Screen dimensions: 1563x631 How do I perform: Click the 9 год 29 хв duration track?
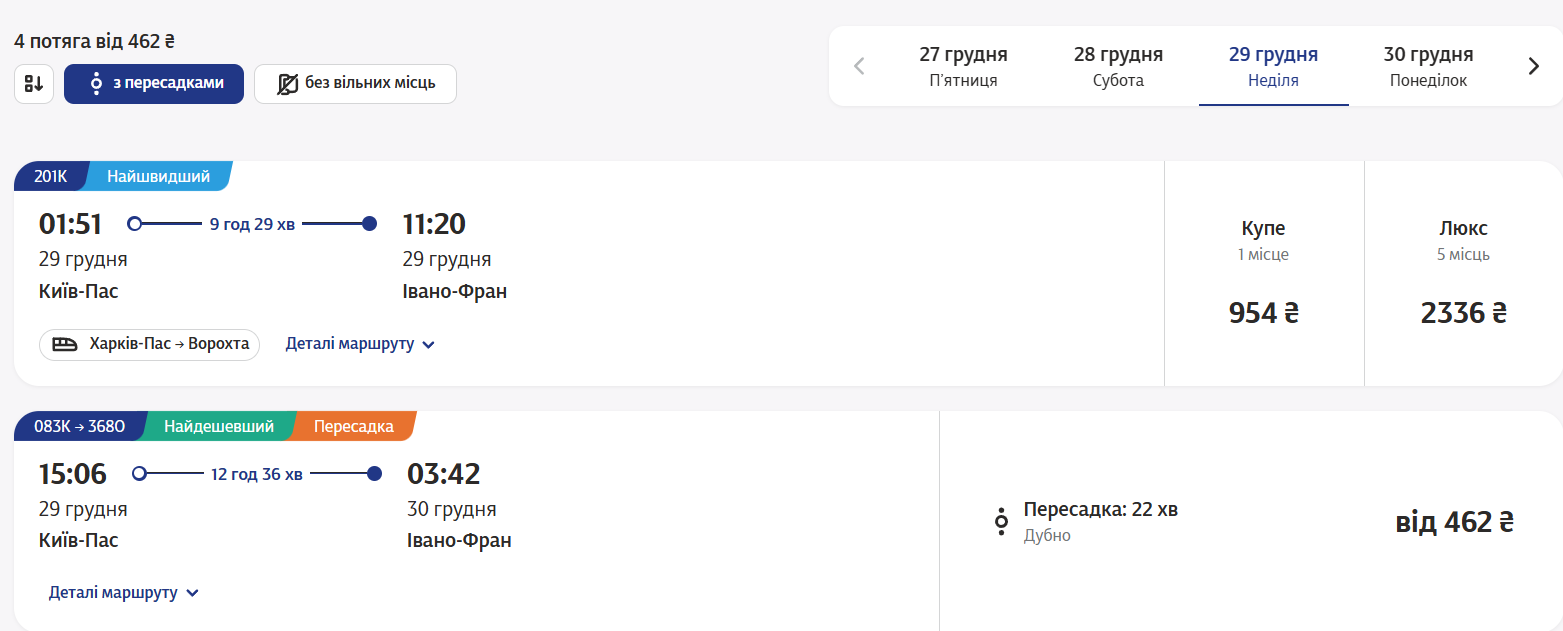click(250, 223)
